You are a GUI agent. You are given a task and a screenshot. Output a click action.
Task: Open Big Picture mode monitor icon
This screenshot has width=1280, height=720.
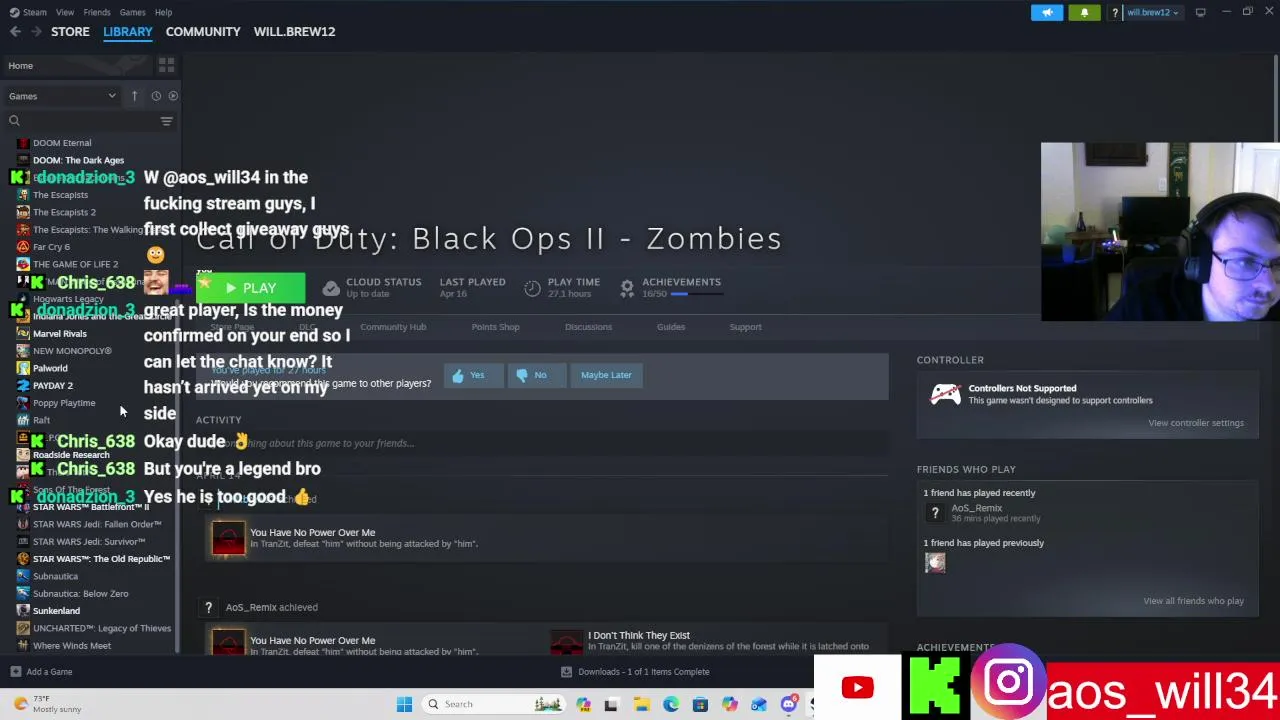[1200, 12]
